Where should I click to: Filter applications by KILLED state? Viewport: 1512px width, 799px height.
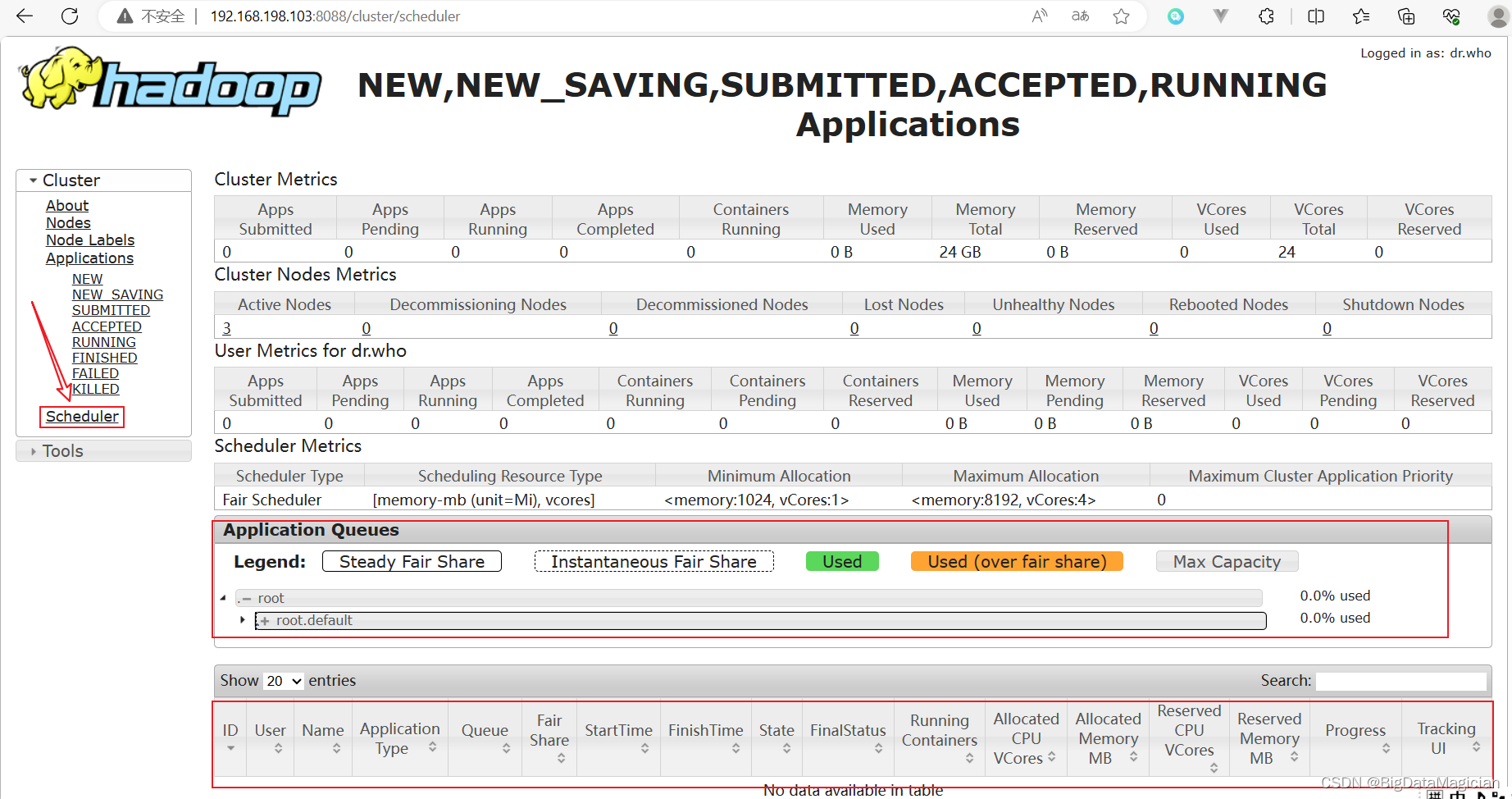click(96, 389)
